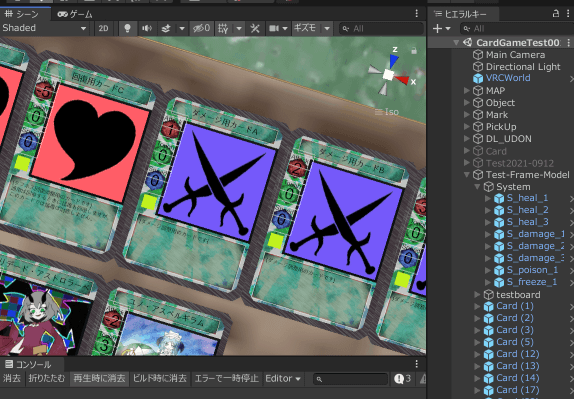
Task: Click the S_freeze_1 prefab cube icon
Action: click(x=499, y=282)
